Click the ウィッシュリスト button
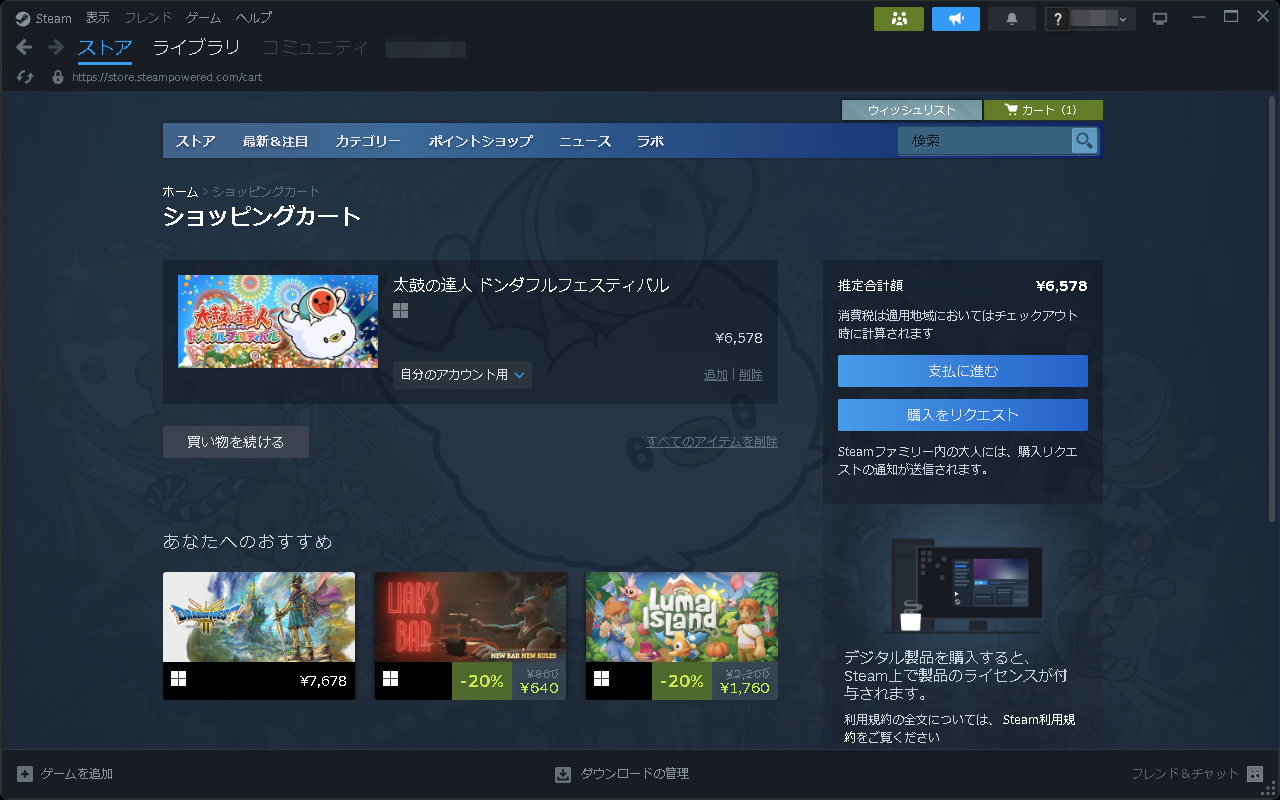1280x800 pixels. click(911, 109)
